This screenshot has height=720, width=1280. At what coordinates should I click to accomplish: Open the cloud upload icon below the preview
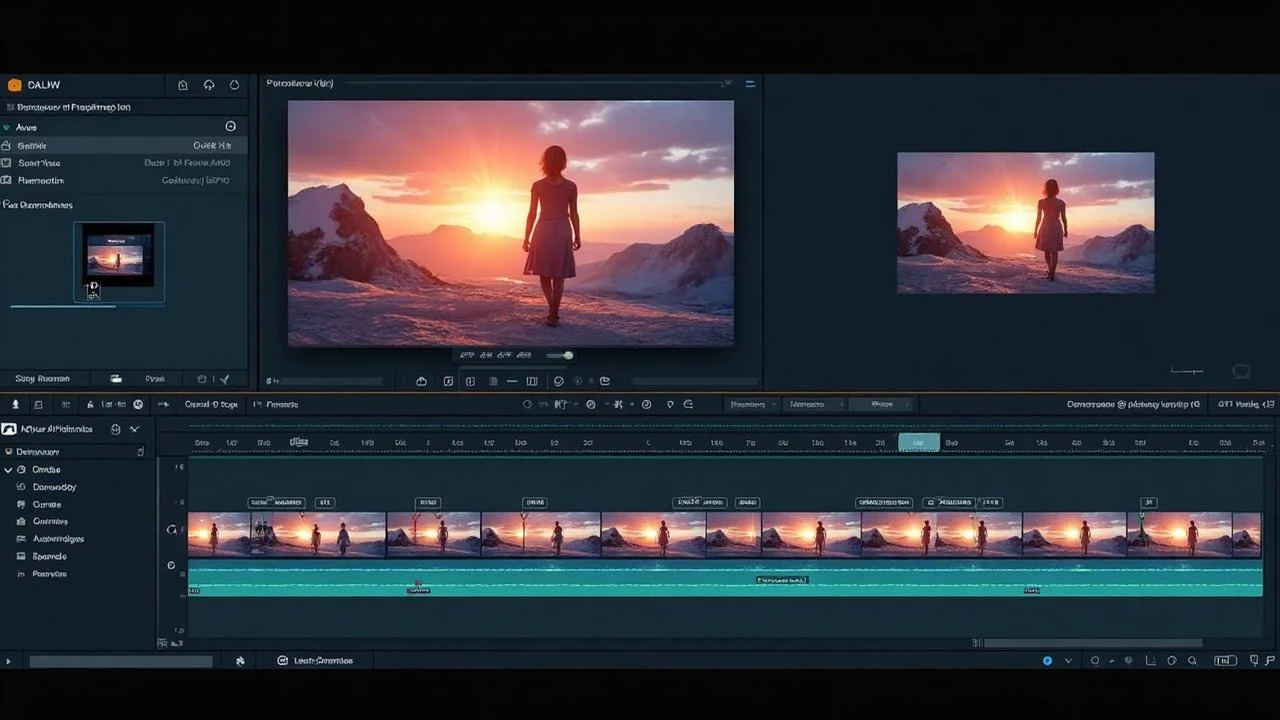click(x=421, y=381)
